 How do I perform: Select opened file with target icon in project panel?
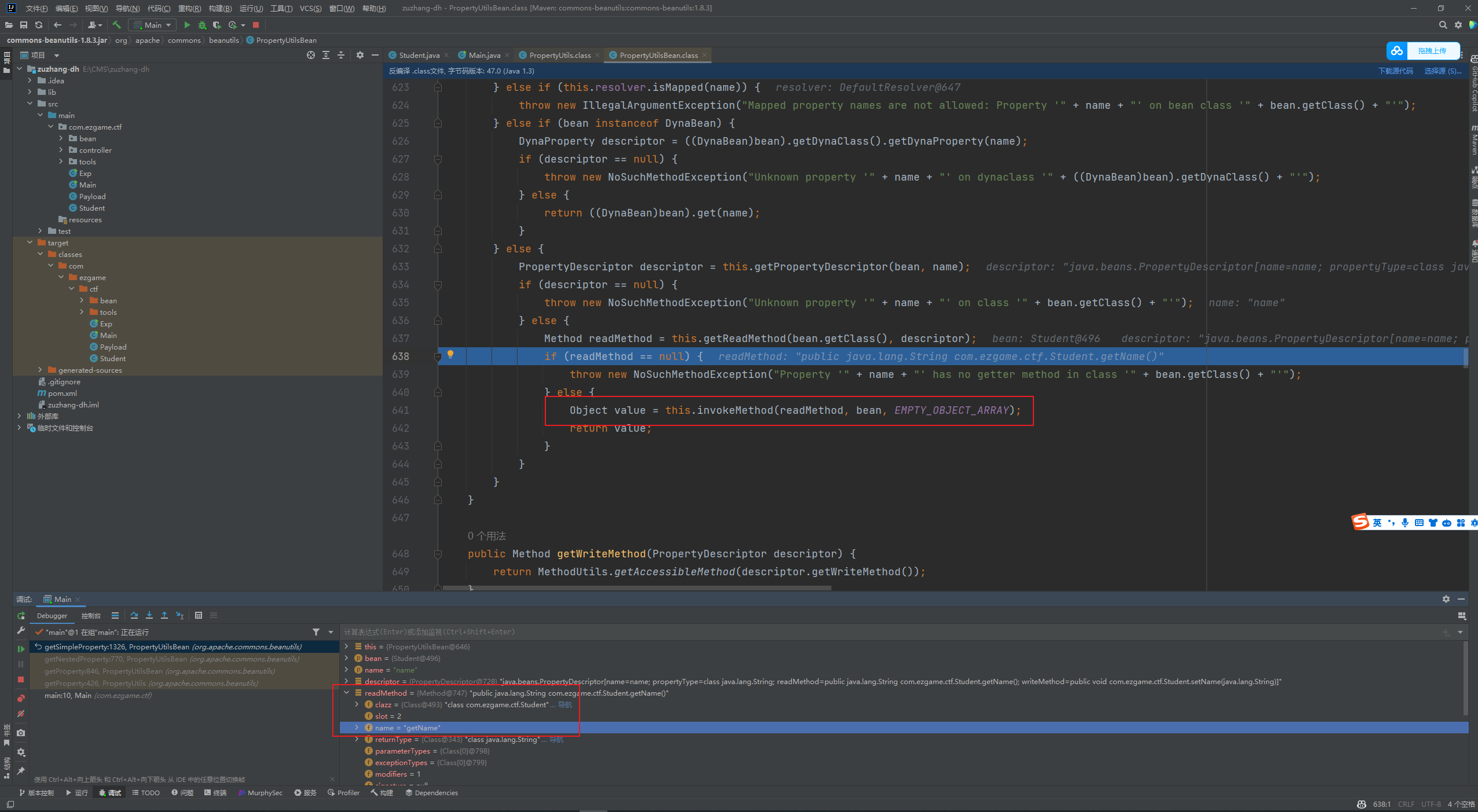tap(311, 55)
